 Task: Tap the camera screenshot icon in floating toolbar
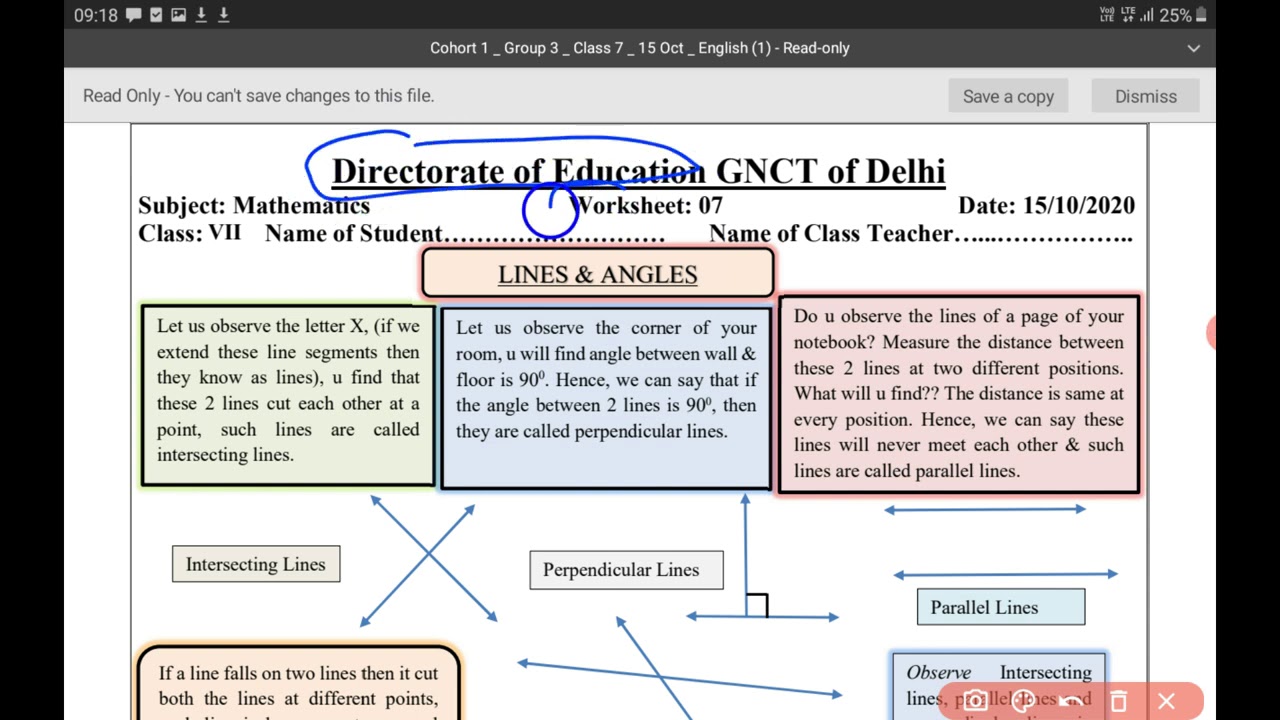pos(975,701)
